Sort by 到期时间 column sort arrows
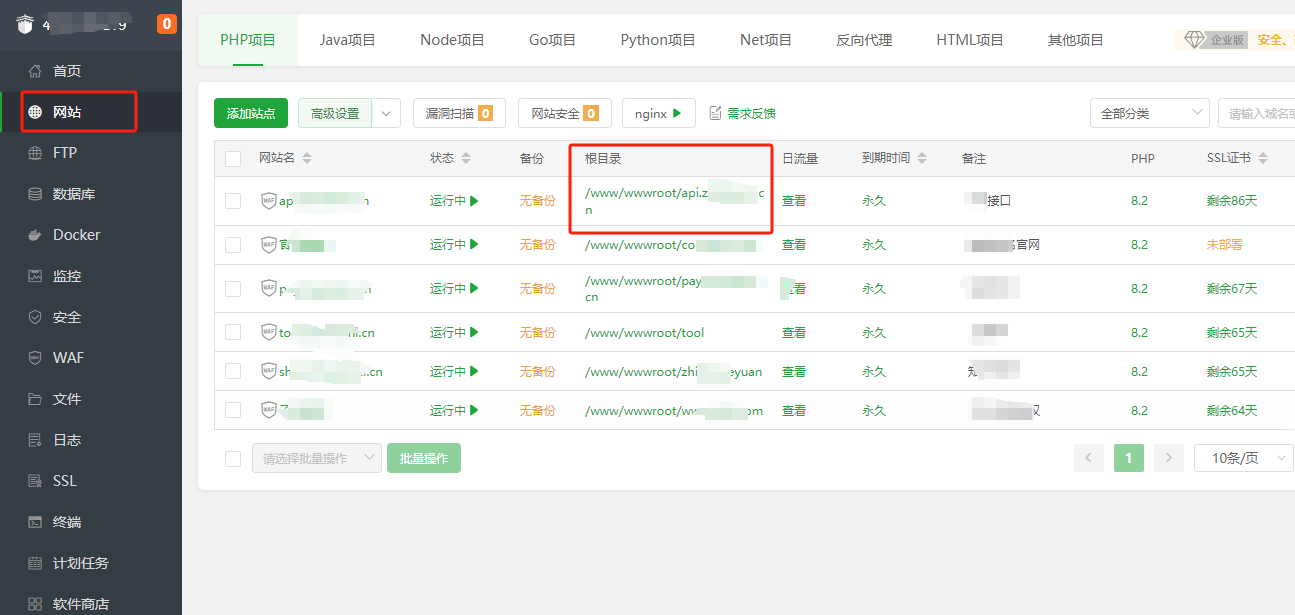The width and height of the screenshot is (1295, 615). click(x=922, y=158)
